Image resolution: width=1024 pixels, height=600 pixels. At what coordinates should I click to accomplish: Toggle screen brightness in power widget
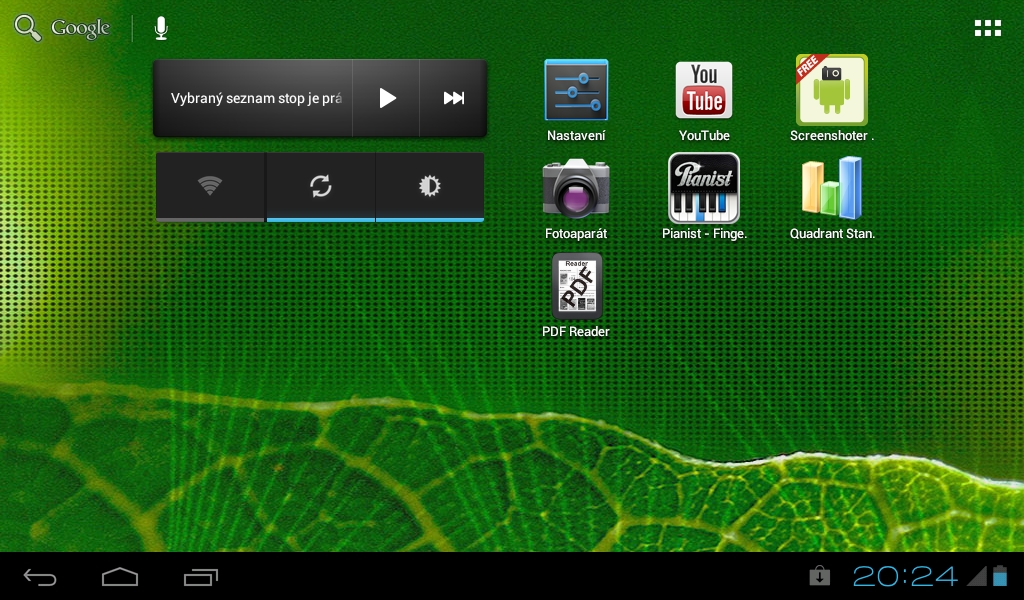[430, 186]
